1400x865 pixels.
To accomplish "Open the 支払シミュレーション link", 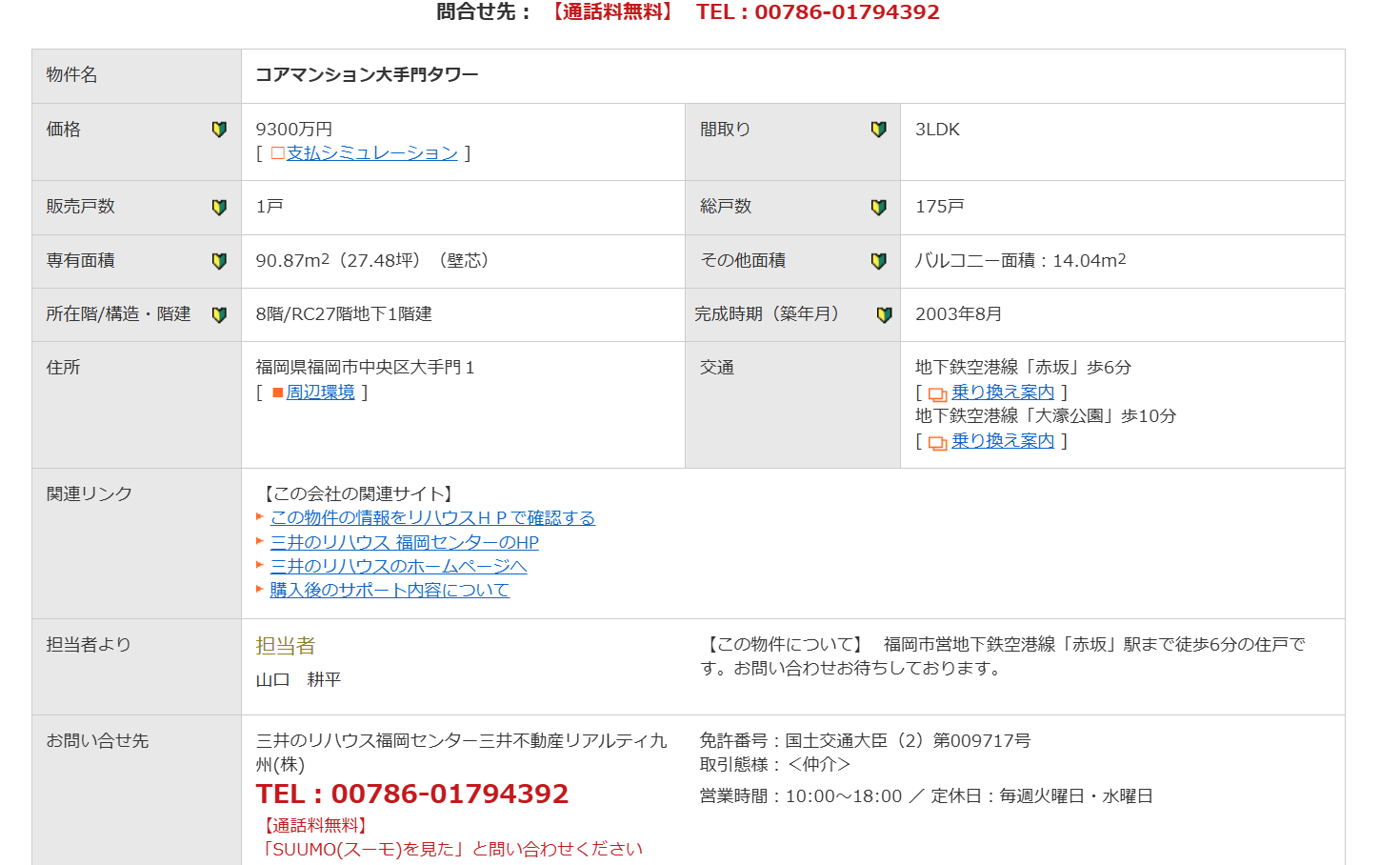I will coord(371,153).
